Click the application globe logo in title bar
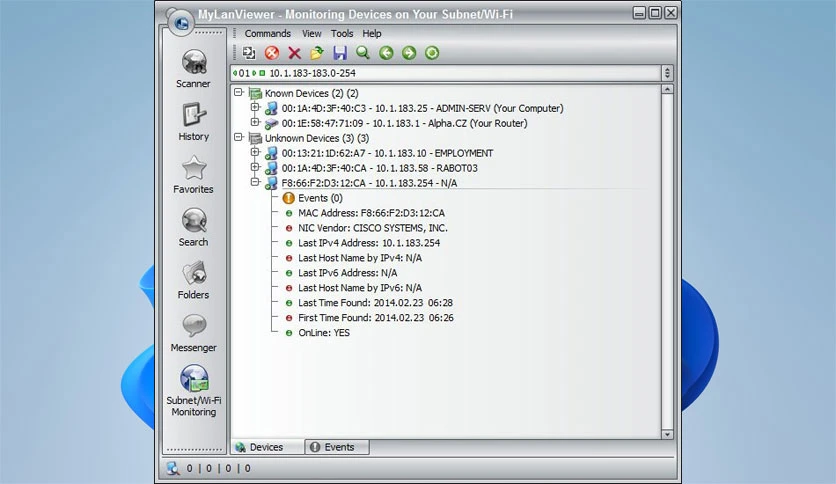836x484 pixels. click(x=181, y=22)
